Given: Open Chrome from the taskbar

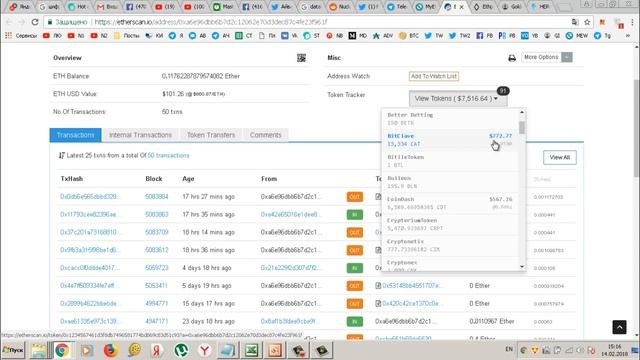Looking at the screenshot, I should tap(62, 350).
